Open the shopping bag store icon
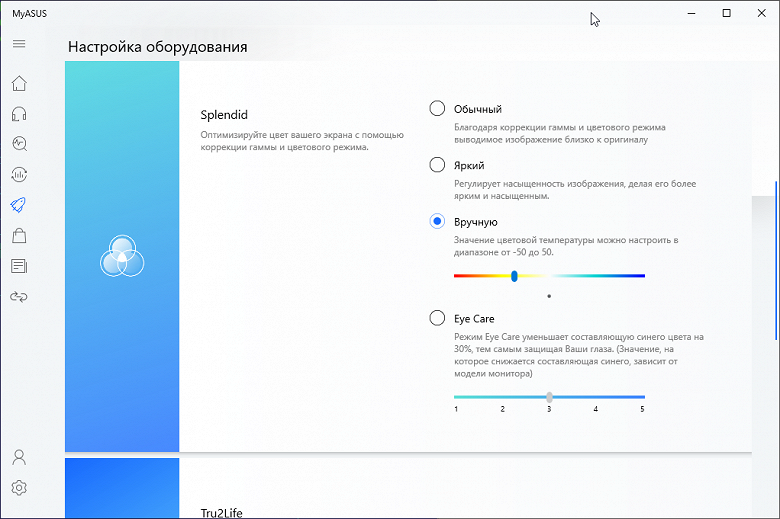 point(19,235)
